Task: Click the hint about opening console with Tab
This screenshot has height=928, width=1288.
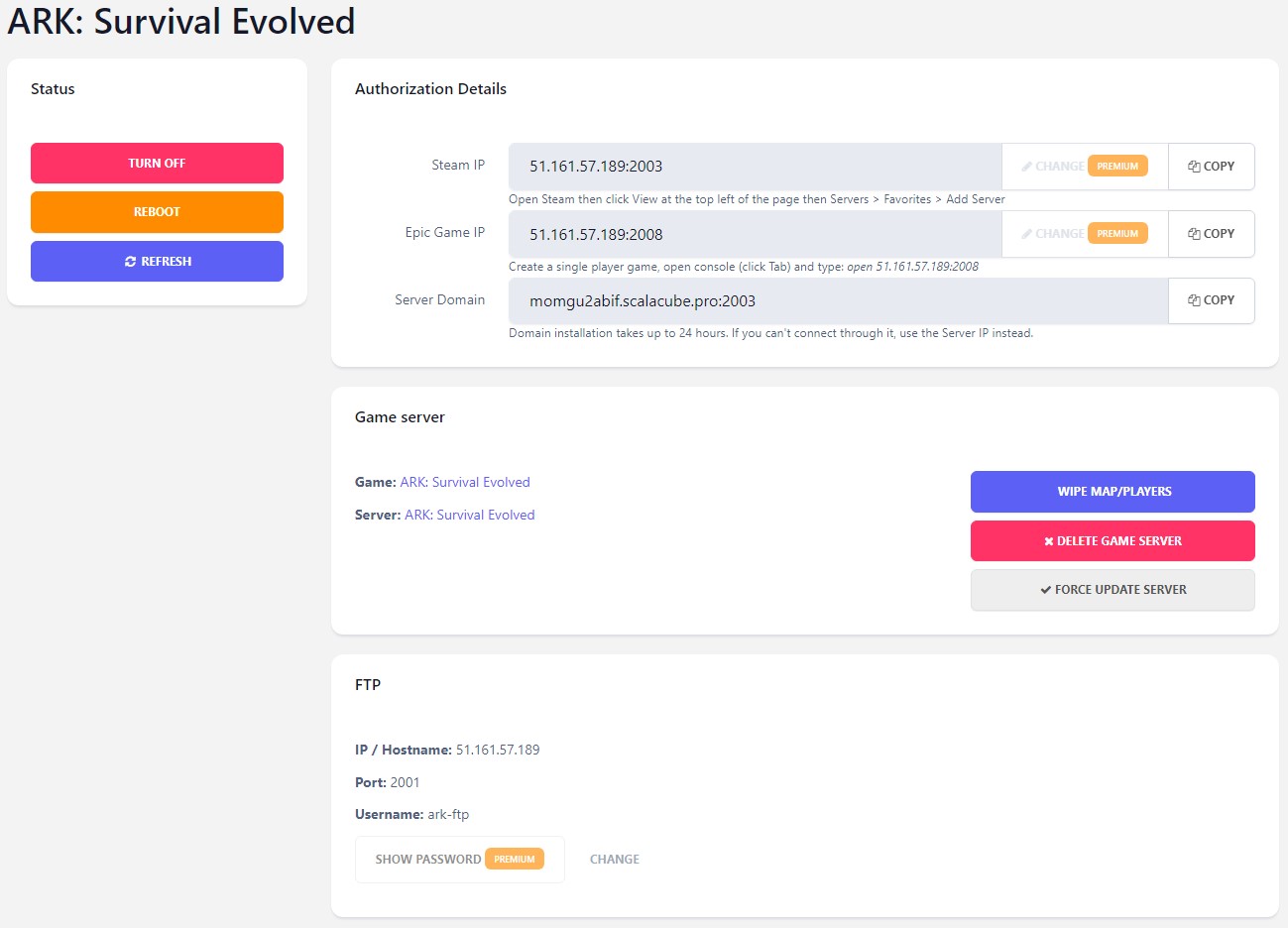Action: [x=744, y=267]
